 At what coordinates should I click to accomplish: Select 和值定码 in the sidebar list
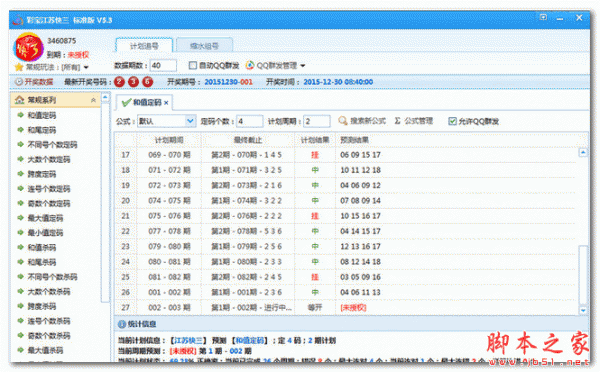coord(41,115)
